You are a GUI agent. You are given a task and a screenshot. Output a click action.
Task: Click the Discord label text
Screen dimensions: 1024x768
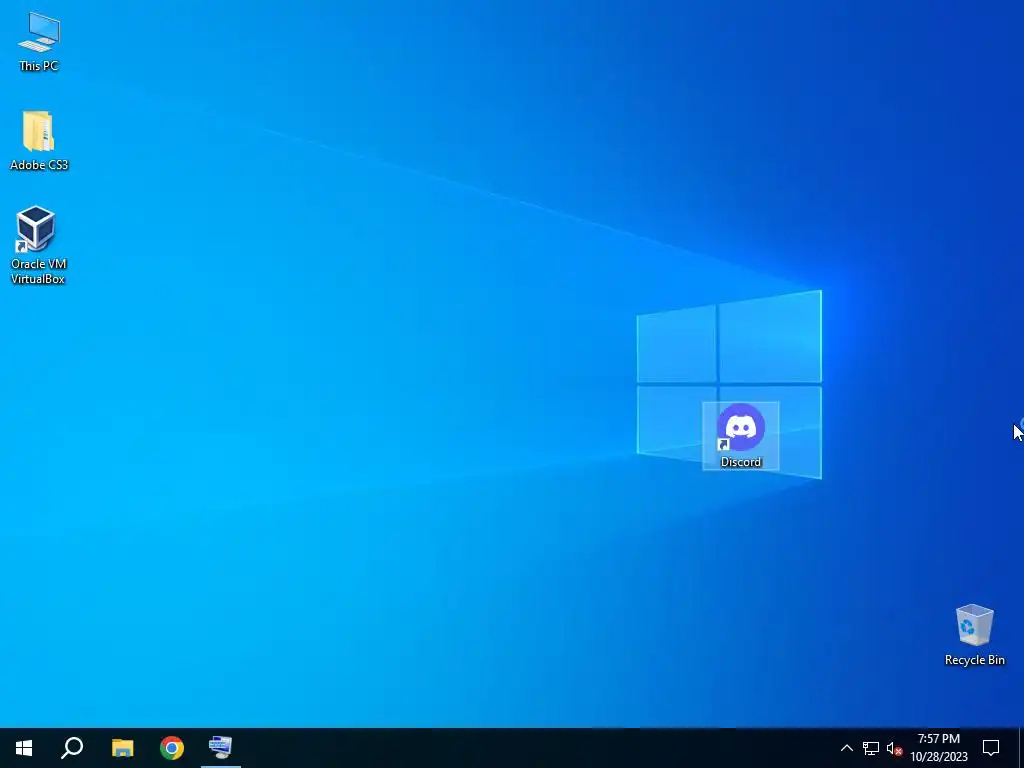click(741, 462)
